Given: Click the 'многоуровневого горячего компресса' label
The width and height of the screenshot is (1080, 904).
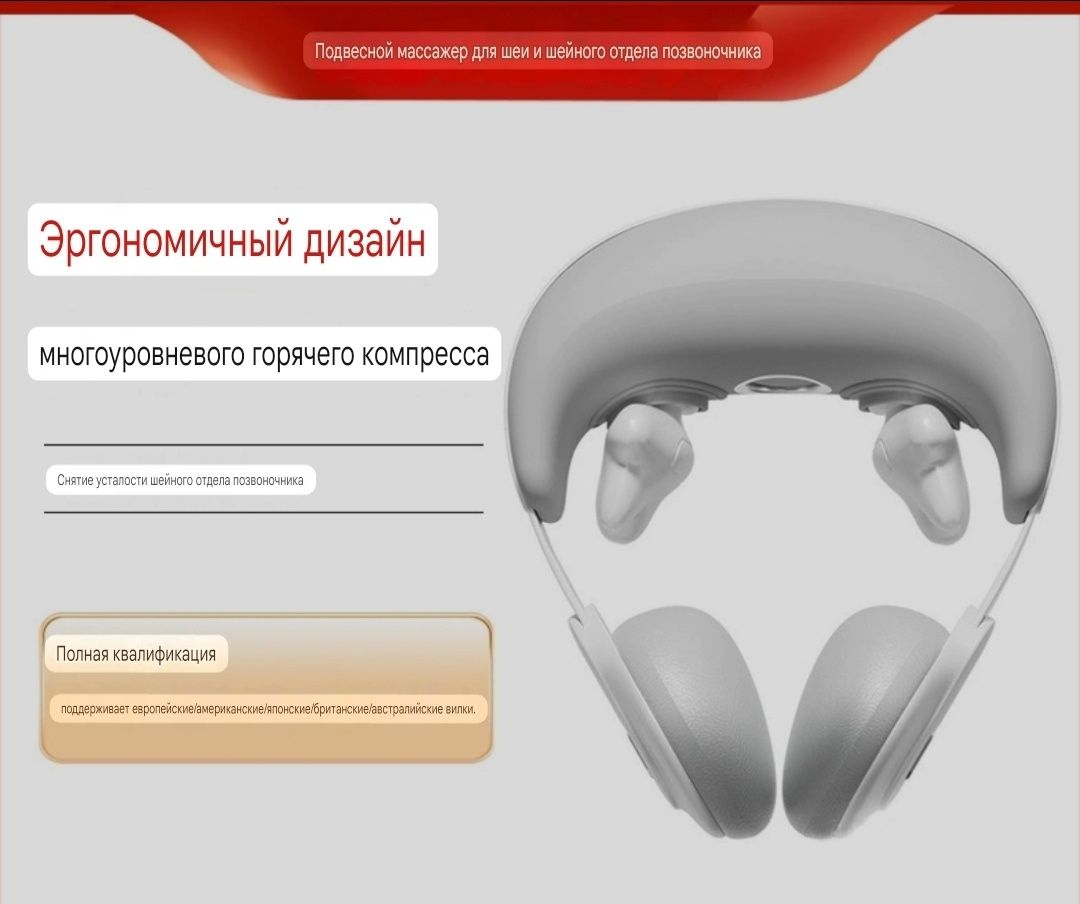Looking at the screenshot, I should pos(264,354).
